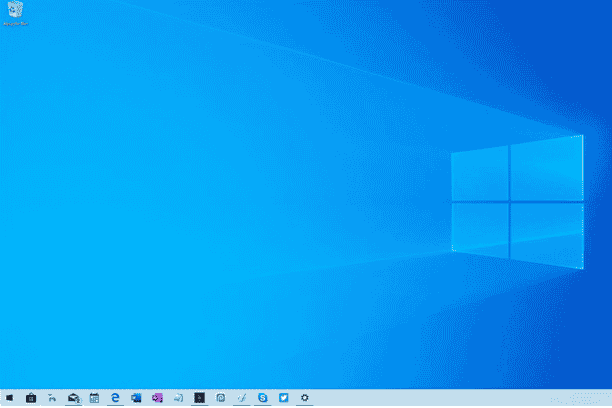Screen dimensions: 612x408
Task: Open the dark blue app right of Edge
Action: pos(136,398)
